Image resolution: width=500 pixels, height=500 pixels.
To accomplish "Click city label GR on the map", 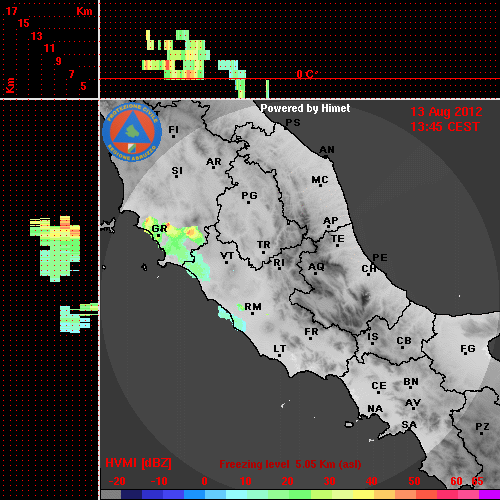I will 159,229.
